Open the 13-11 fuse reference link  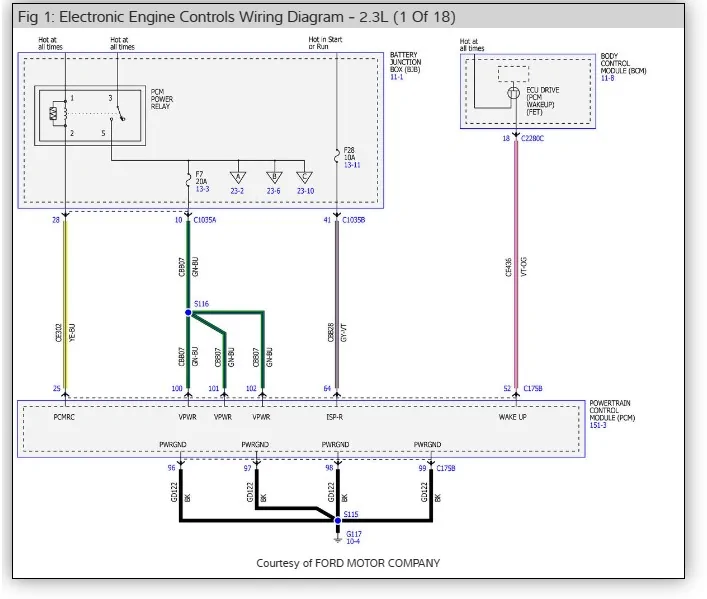coord(352,165)
